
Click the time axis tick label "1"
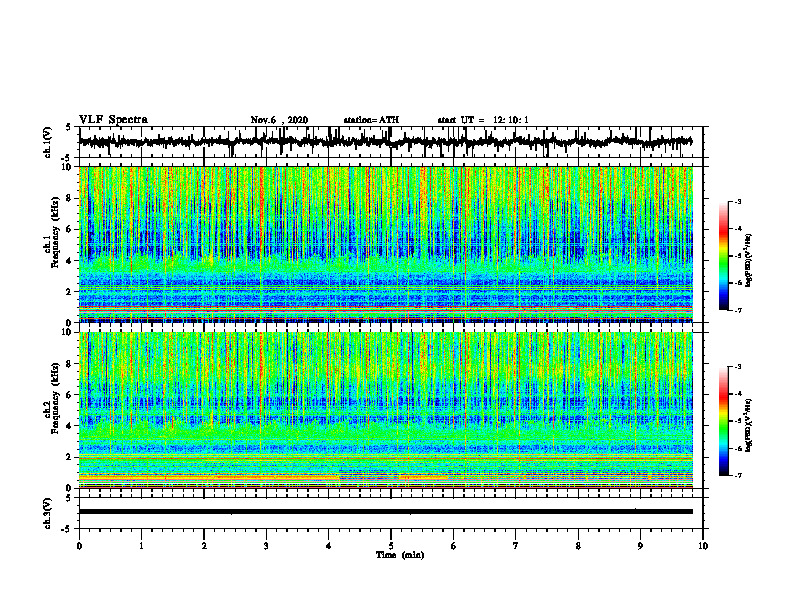click(x=141, y=546)
